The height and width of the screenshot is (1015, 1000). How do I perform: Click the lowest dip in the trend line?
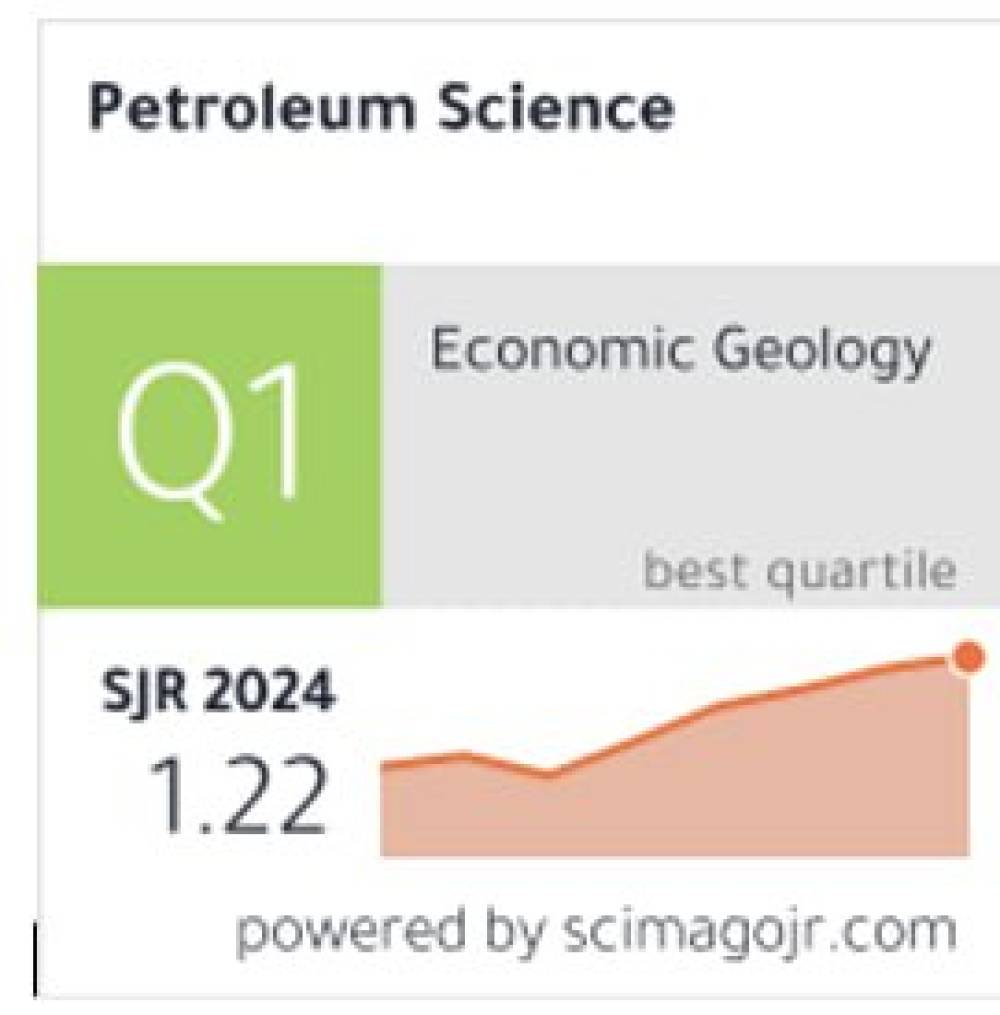[x=547, y=773]
